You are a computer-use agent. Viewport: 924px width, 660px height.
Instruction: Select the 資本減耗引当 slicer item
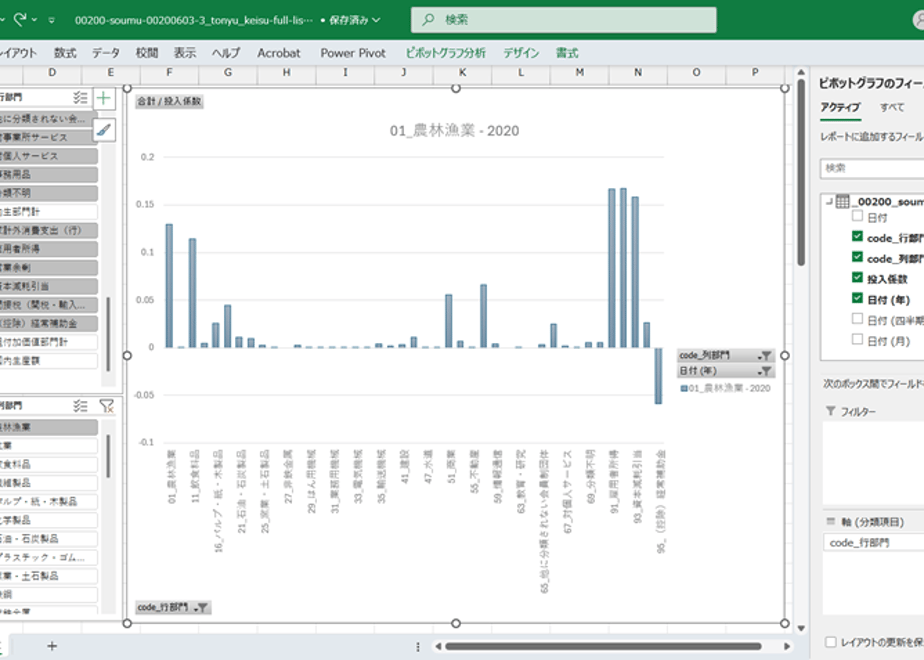[x=48, y=286]
